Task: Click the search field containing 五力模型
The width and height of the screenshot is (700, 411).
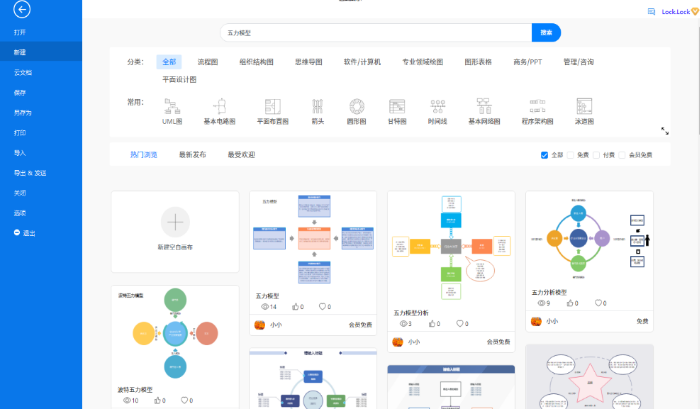Action: point(376,33)
